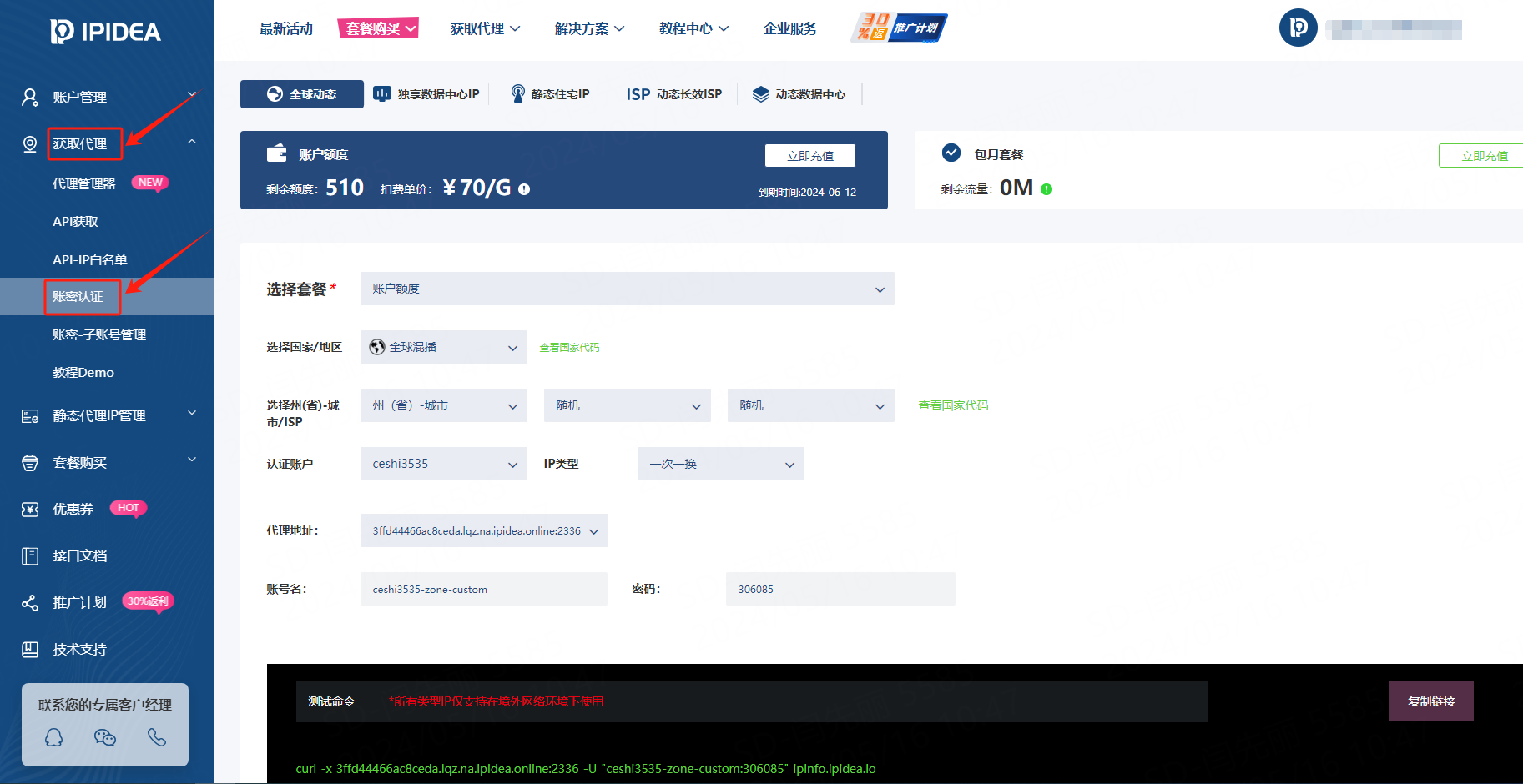The image size is (1523, 784).
Task: Click the 密码 password input field
Action: point(840,589)
